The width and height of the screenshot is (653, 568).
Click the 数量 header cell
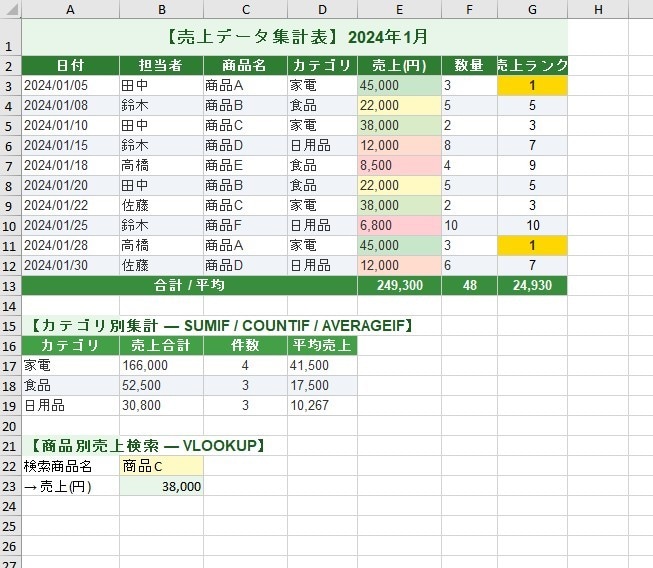click(469, 65)
